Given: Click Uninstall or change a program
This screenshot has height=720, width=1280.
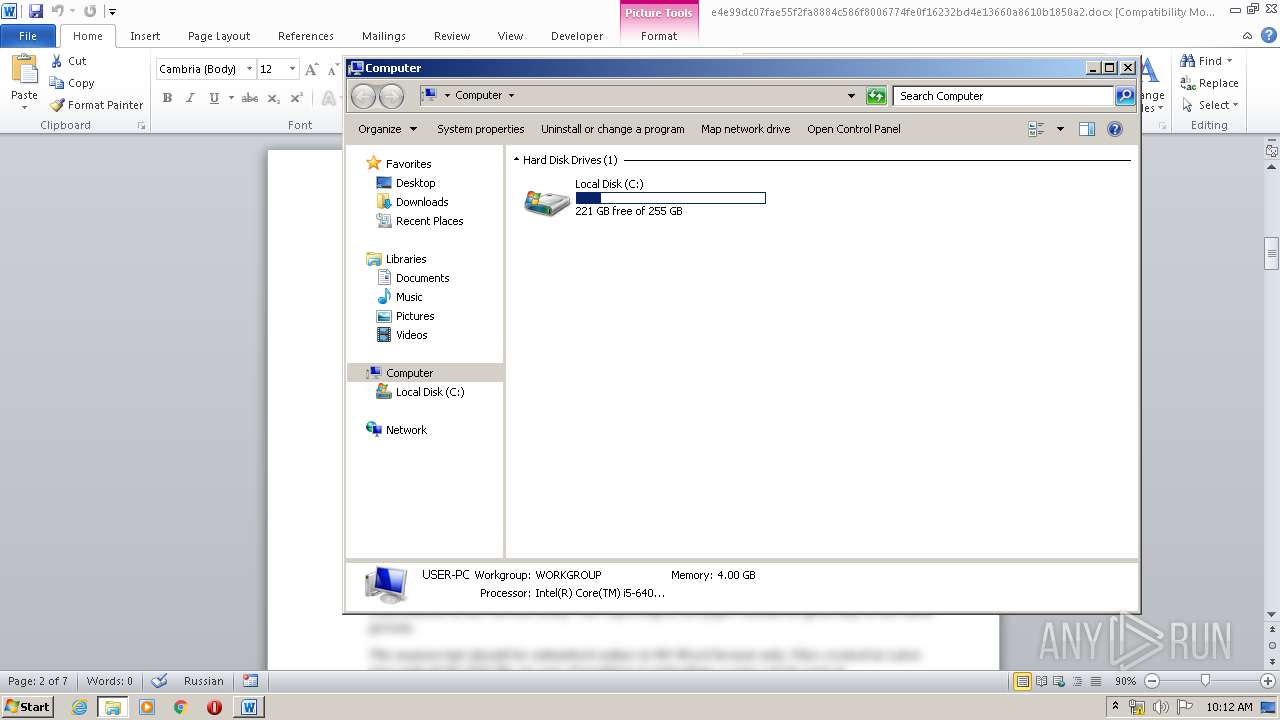Looking at the screenshot, I should click(x=613, y=129).
